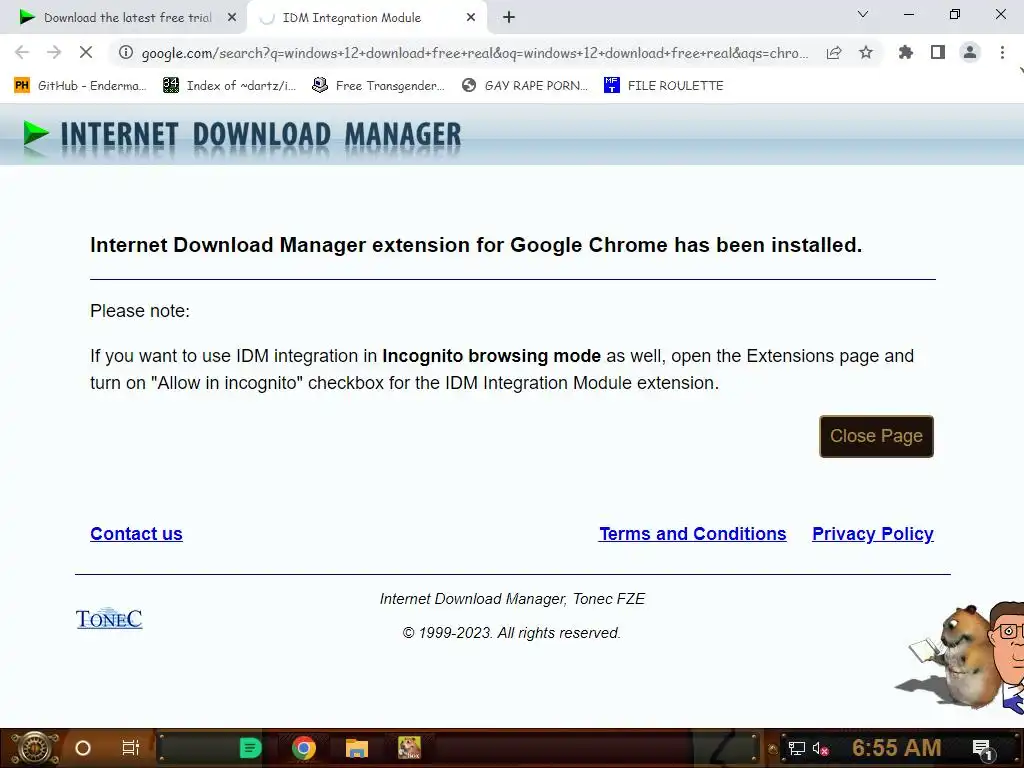Open the steampunk Start button
The width and height of the screenshot is (1024, 768).
click(x=35, y=748)
